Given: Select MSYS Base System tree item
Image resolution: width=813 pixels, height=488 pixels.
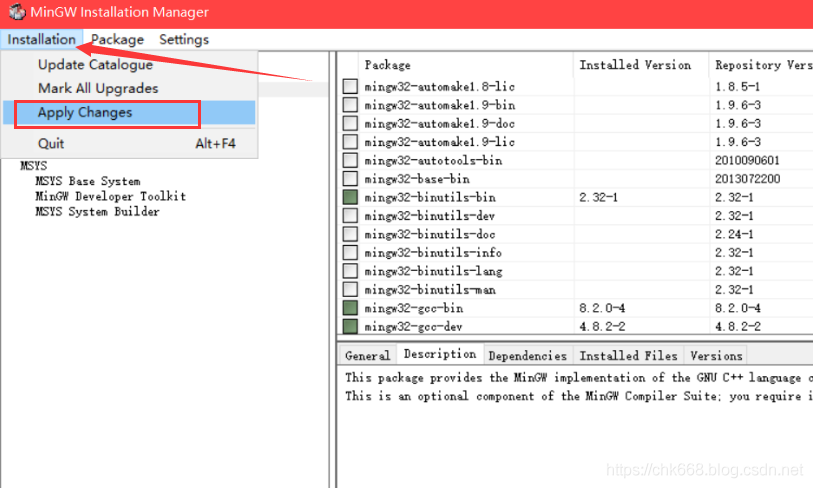Looking at the screenshot, I should coord(88,181).
